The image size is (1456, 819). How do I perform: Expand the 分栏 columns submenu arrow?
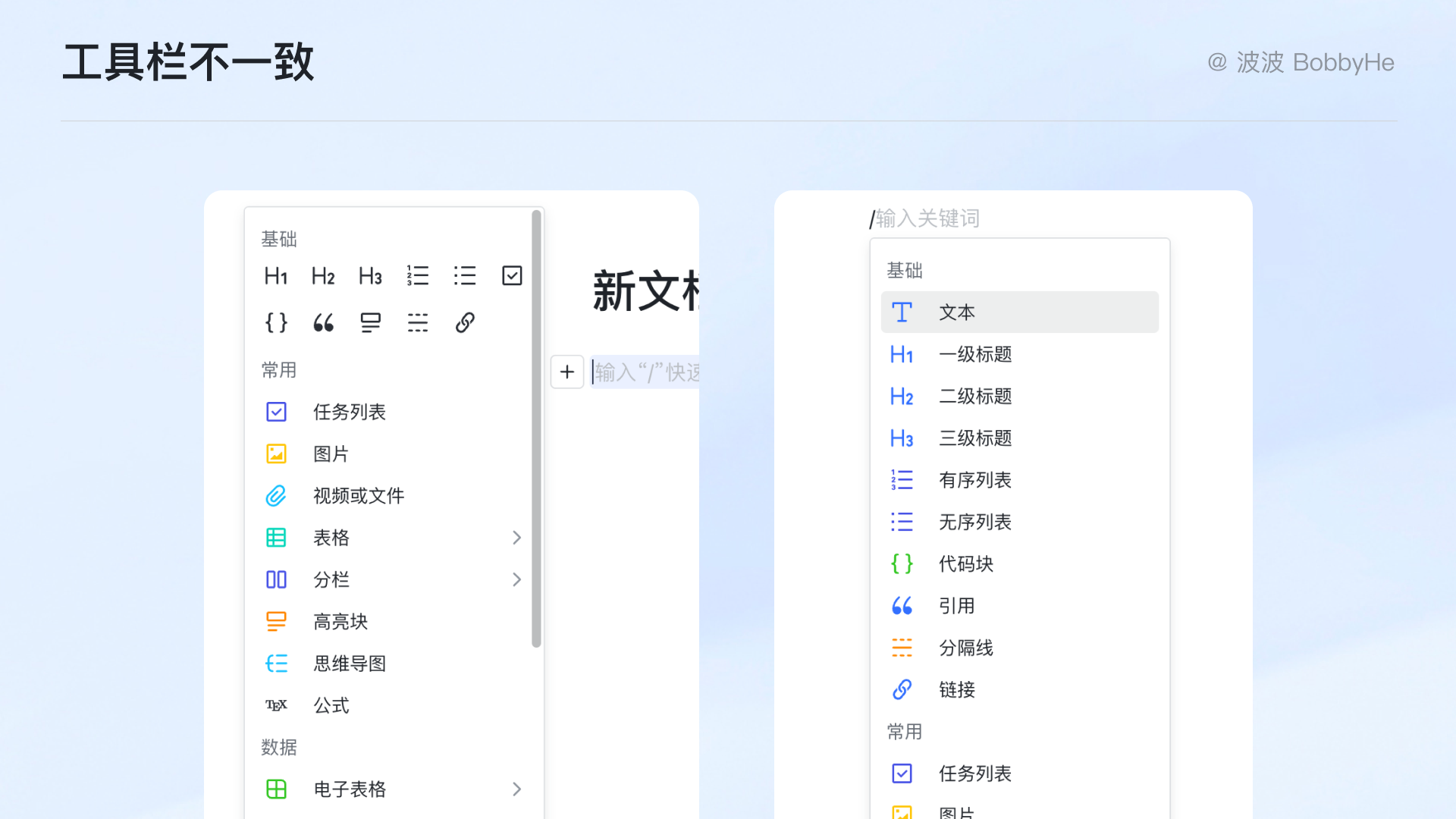516,580
